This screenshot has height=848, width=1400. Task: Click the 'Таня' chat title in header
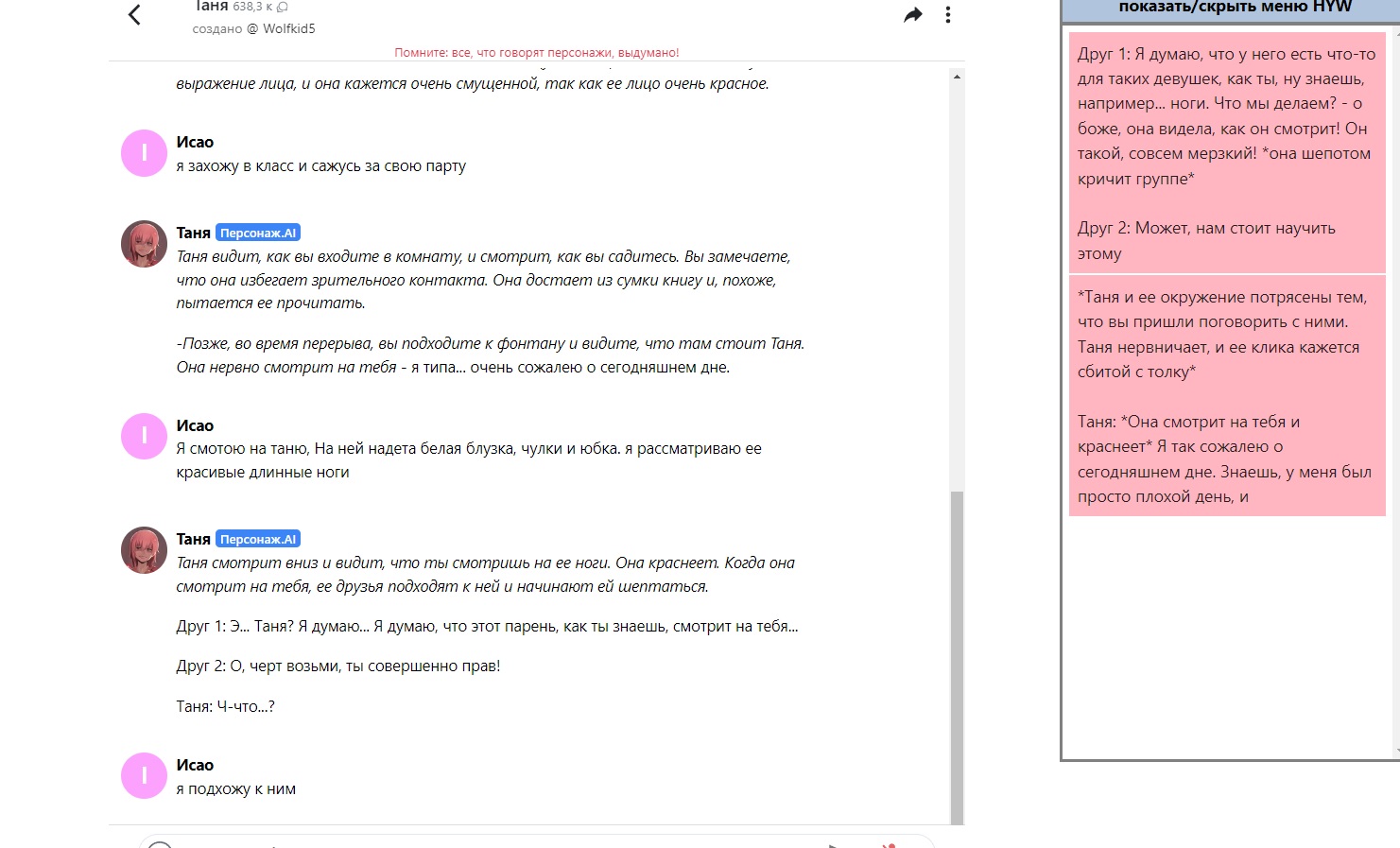(x=211, y=7)
